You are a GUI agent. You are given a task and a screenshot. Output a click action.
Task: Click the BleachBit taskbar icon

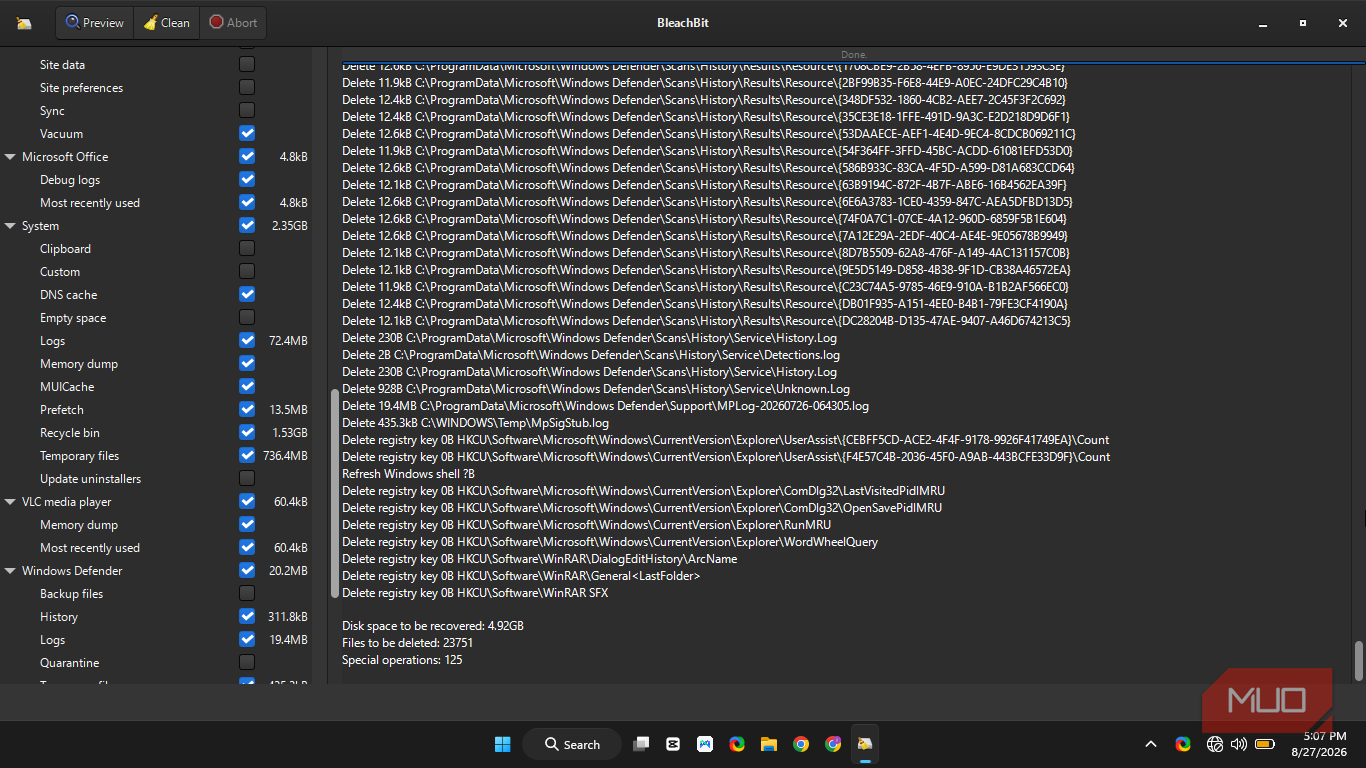tap(865, 744)
